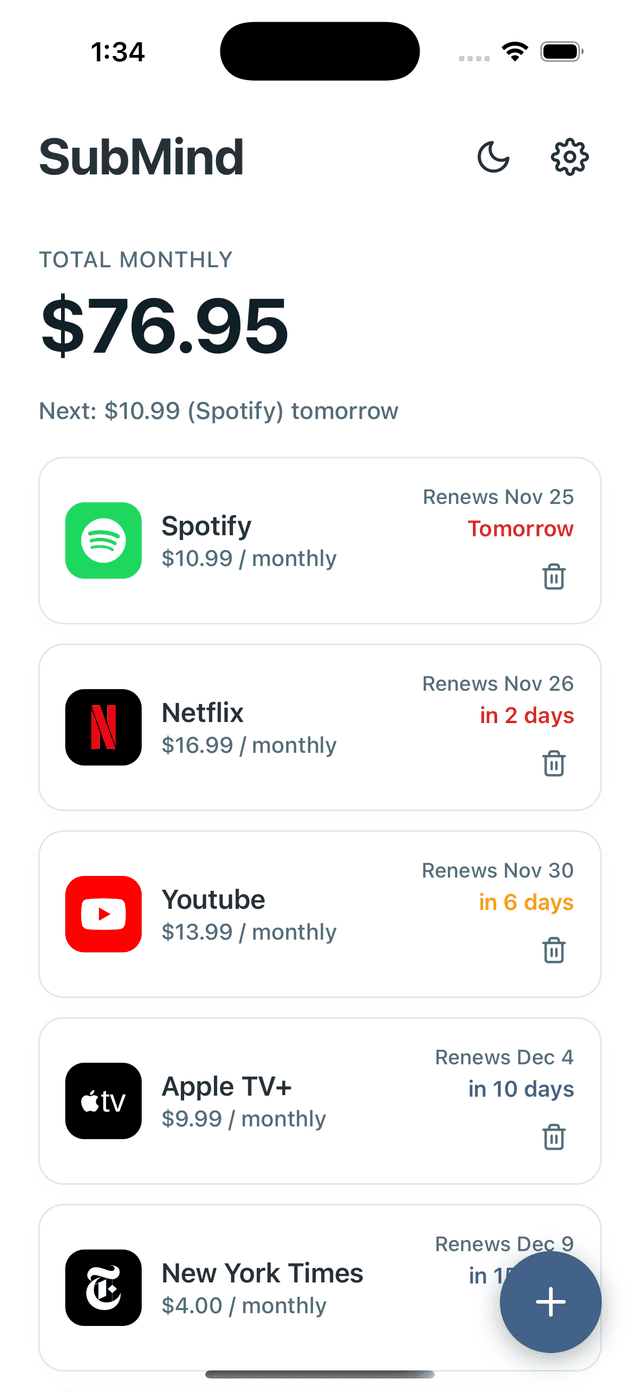The image size is (640, 1391).
Task: Tap the Spotify logo icon
Action: [103, 540]
